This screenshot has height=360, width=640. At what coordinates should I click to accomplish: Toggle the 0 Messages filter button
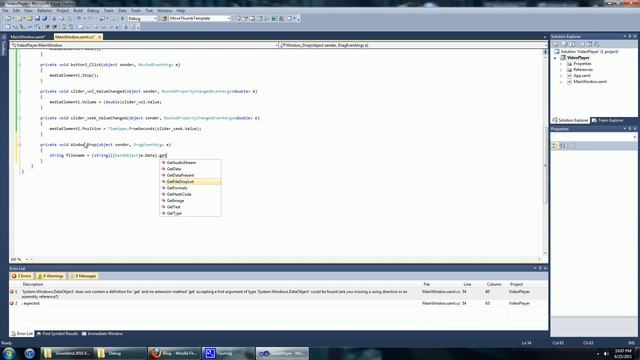(x=83, y=276)
